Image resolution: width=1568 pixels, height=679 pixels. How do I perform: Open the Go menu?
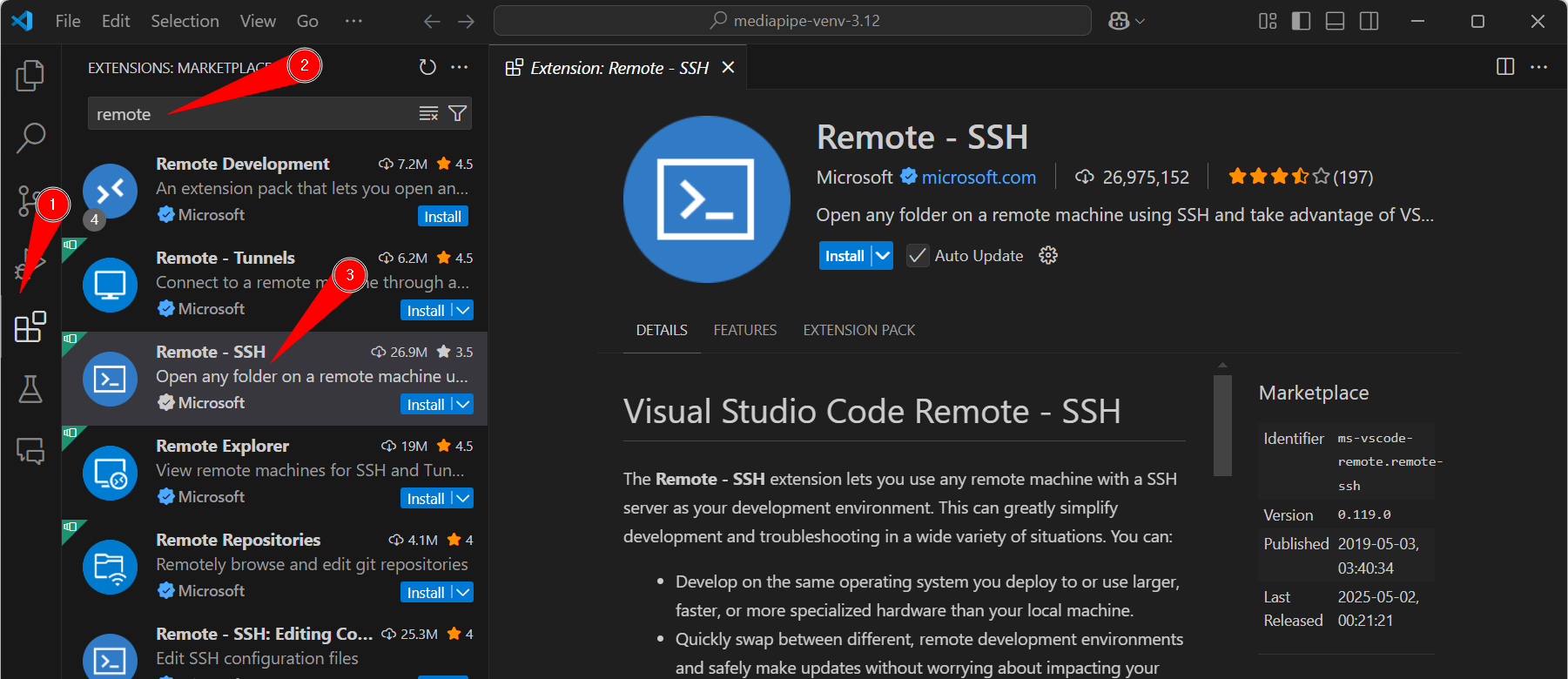click(x=307, y=21)
